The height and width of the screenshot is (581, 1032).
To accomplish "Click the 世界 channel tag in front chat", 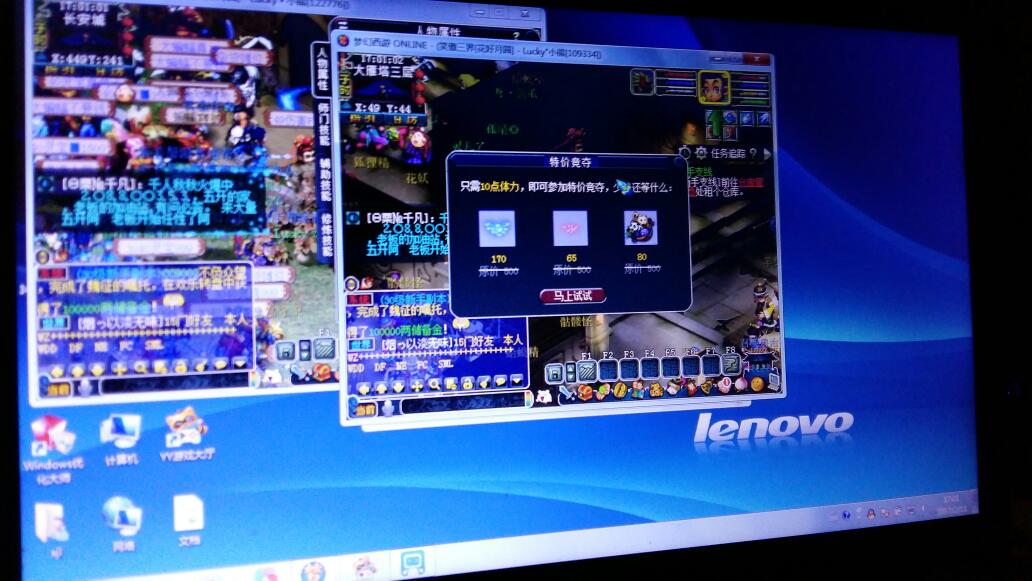I will [x=361, y=345].
